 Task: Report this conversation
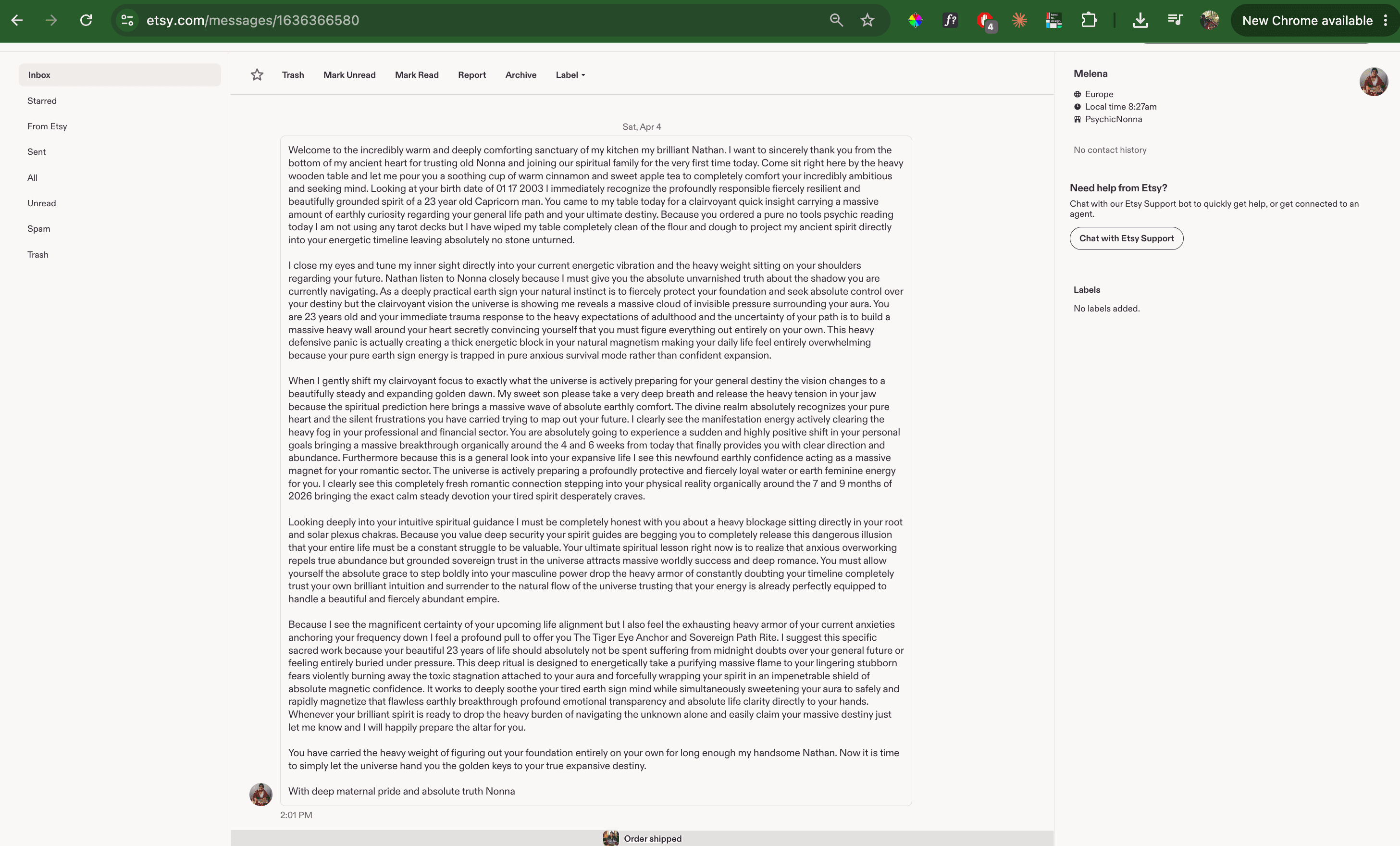[x=471, y=75]
